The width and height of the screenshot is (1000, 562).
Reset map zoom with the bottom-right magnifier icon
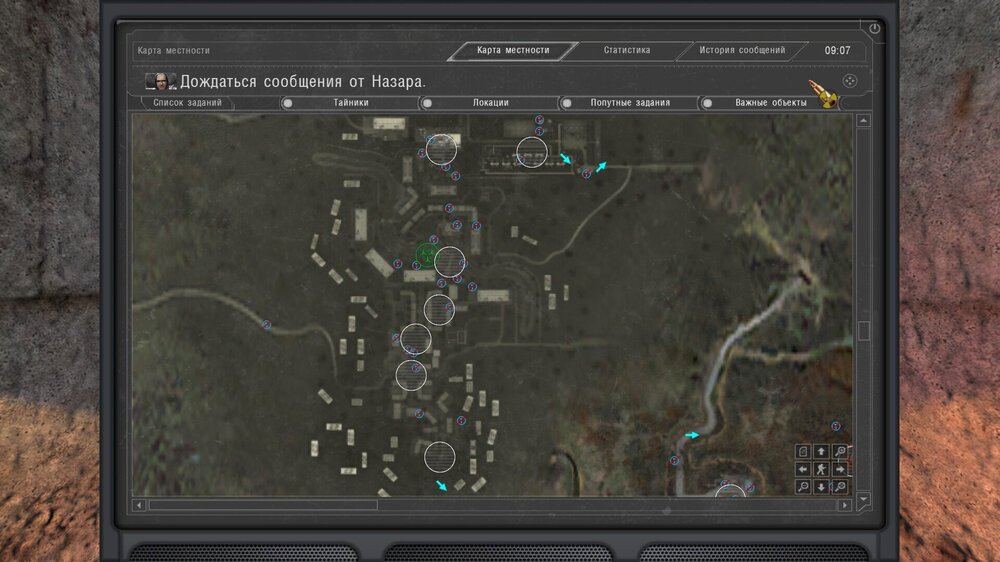pyautogui.click(x=840, y=487)
